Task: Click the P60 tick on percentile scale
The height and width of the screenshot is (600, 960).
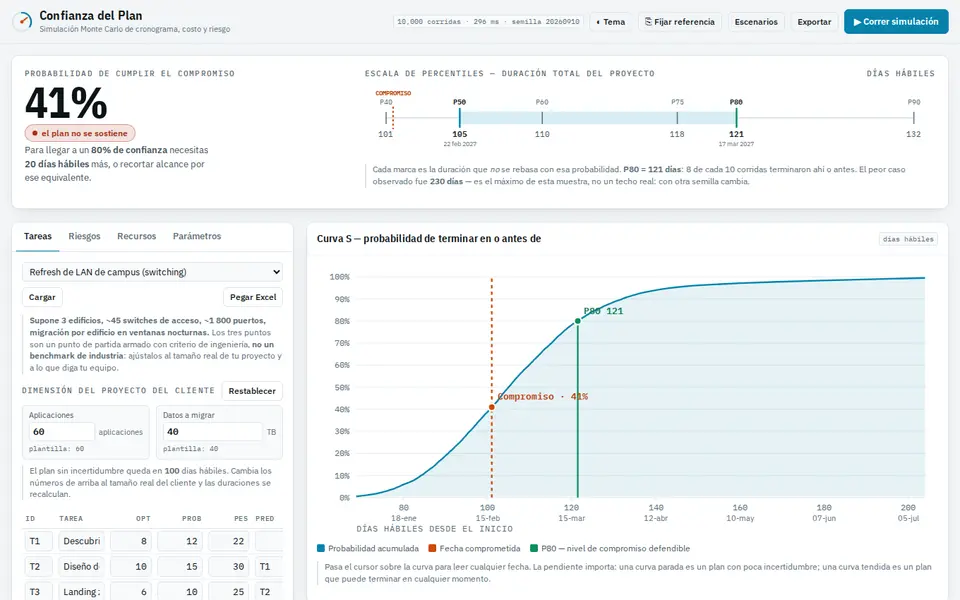Action: tap(542, 118)
